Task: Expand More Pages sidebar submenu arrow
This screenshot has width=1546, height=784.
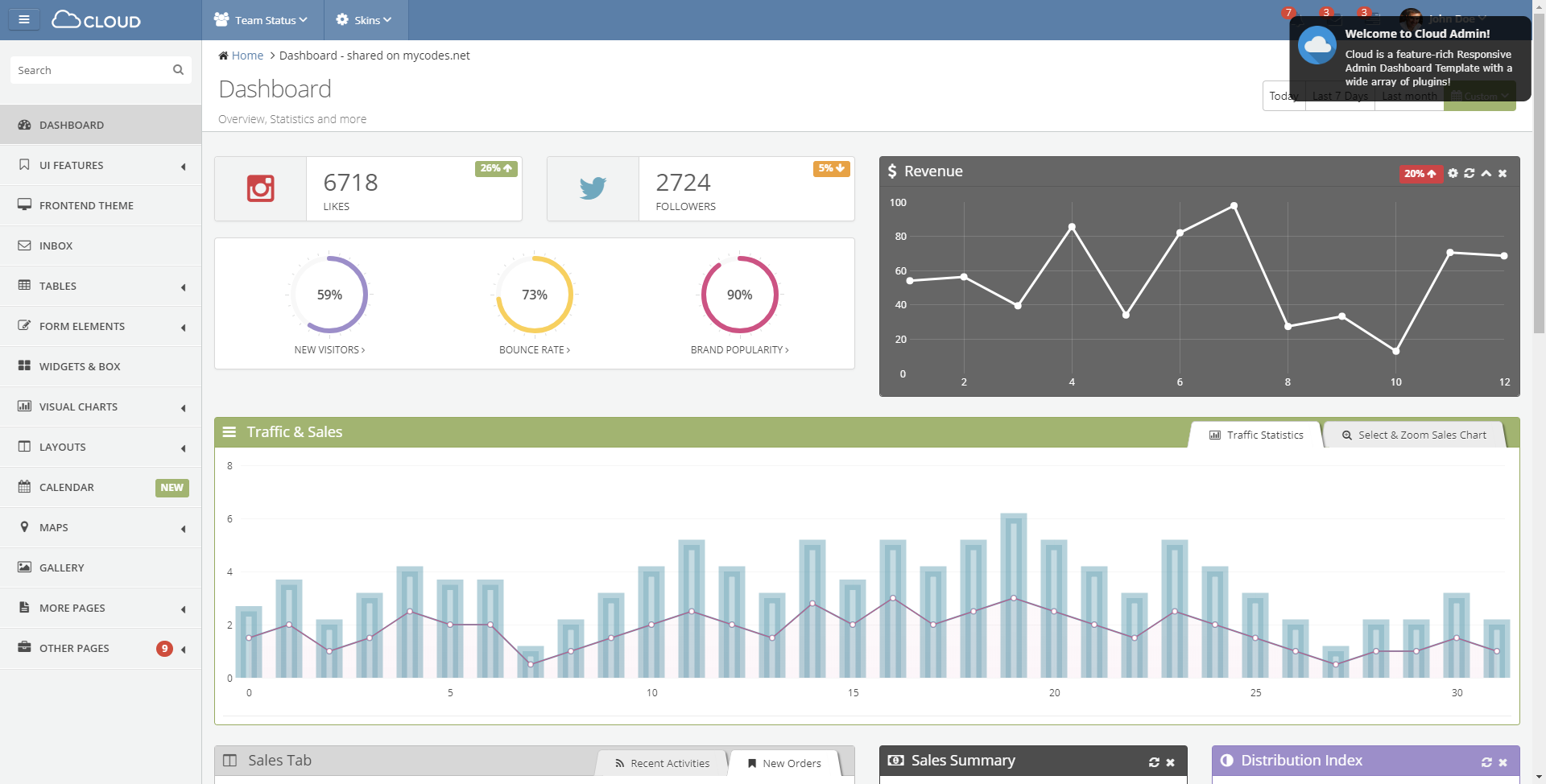Action: tap(184, 609)
